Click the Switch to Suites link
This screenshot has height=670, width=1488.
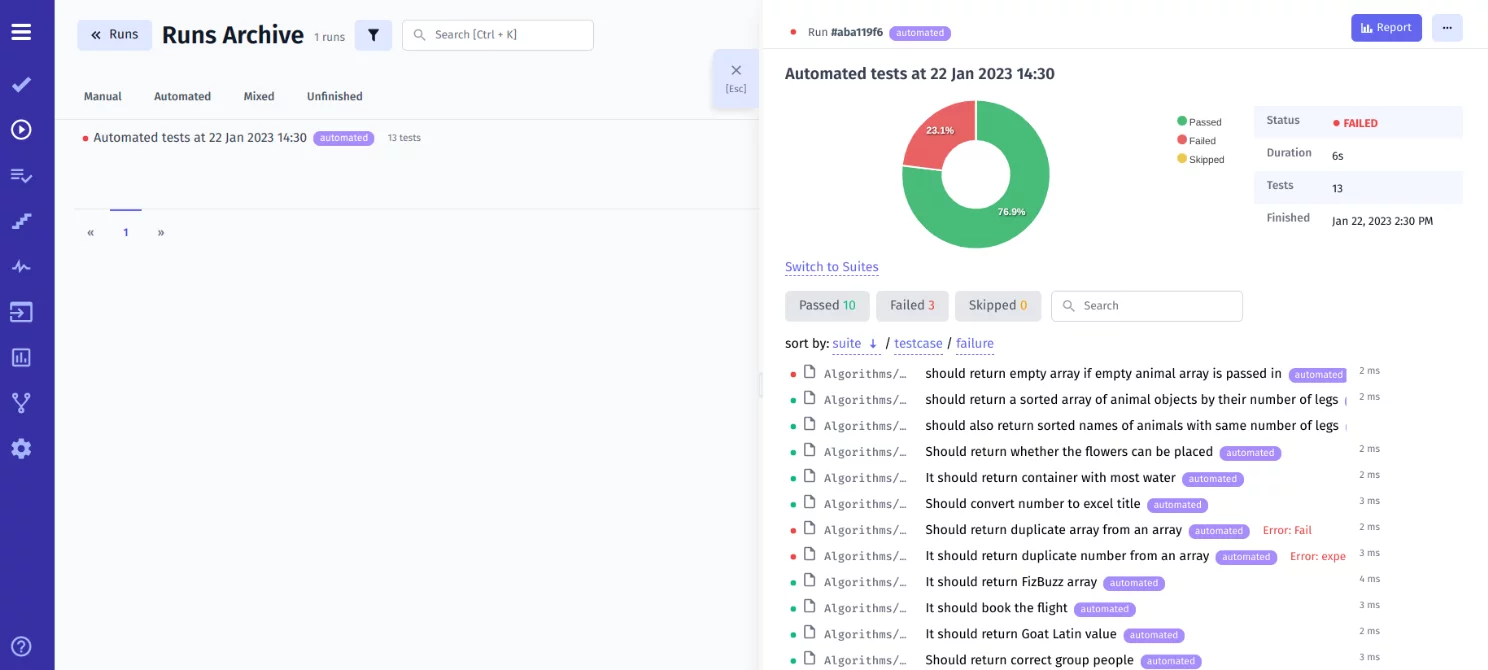(x=831, y=266)
